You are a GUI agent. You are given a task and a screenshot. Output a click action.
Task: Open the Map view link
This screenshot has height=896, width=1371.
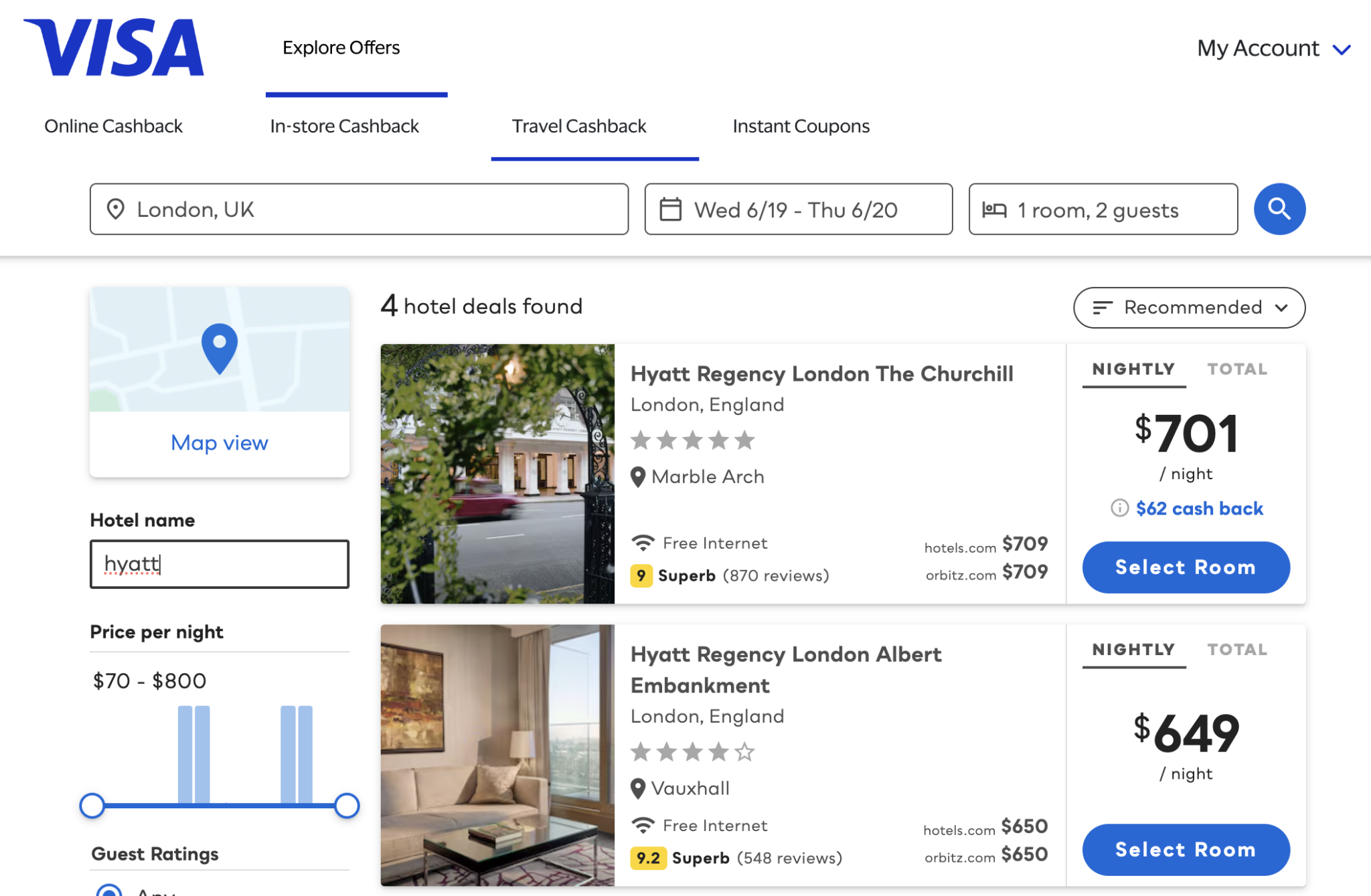(x=220, y=442)
